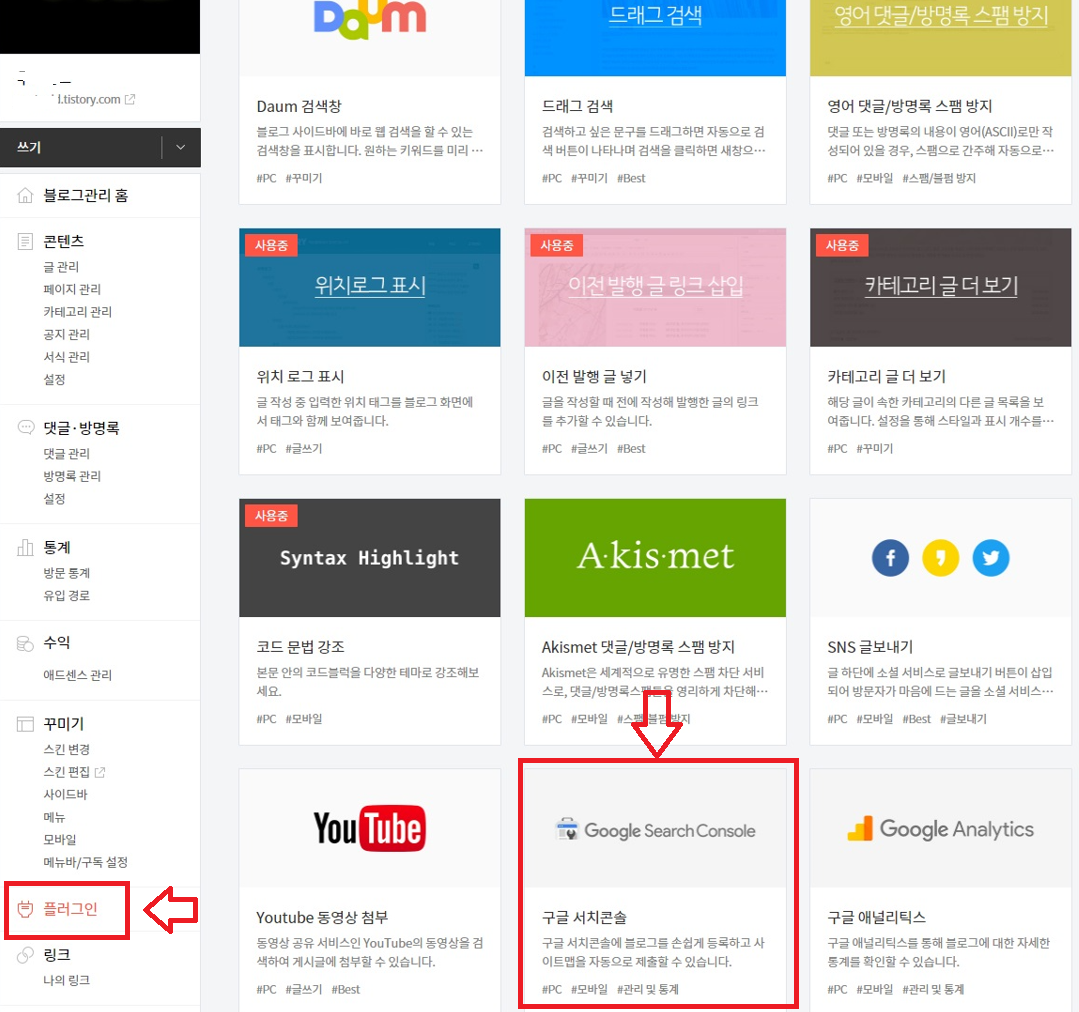Viewport: 1079px width, 1012px height.
Task: Open the Syntax Highlight plugin banner
Action: (x=370, y=558)
